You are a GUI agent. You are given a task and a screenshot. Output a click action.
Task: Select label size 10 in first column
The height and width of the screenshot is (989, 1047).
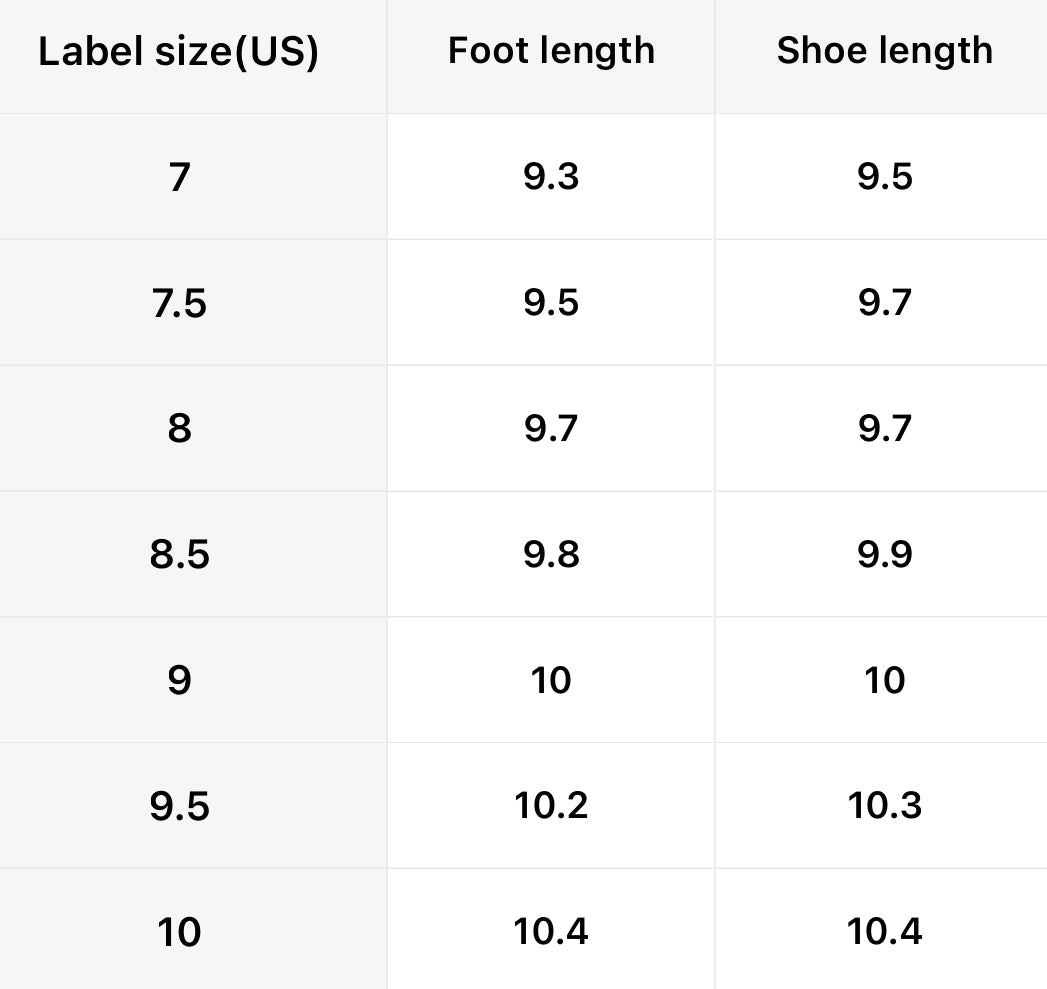[179, 932]
